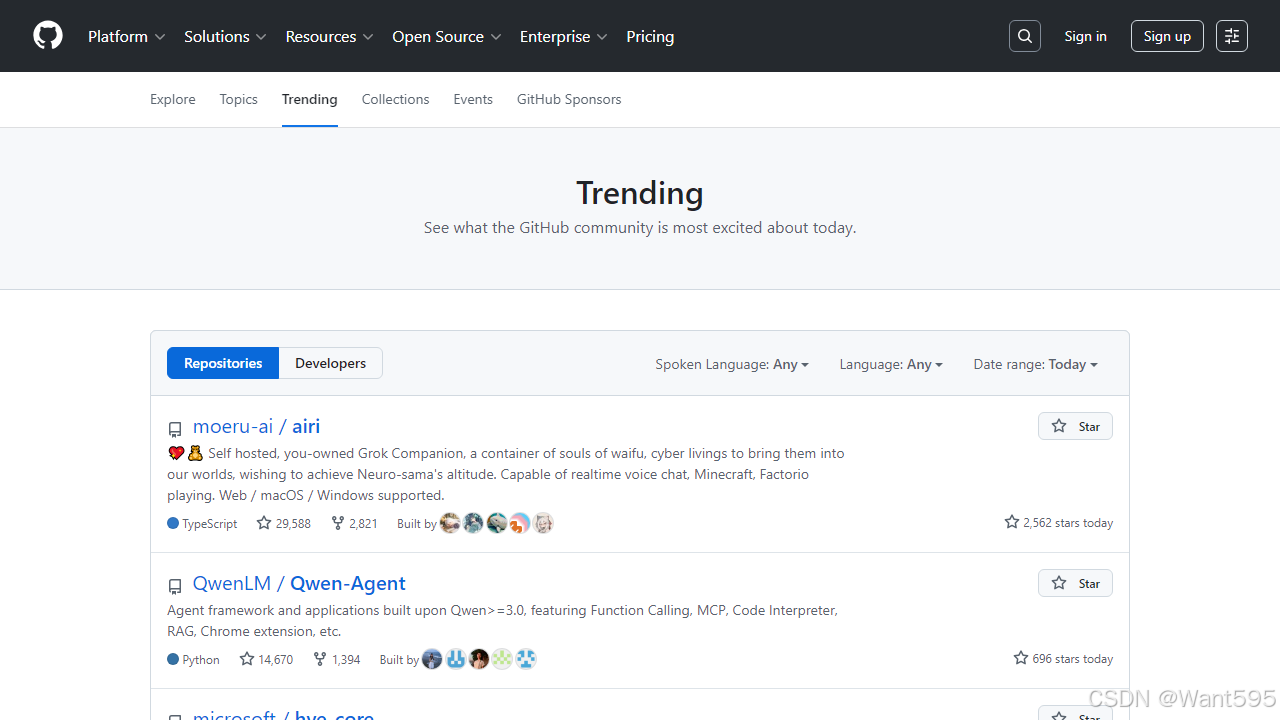
Task: Click the Python language label
Action: (193, 659)
